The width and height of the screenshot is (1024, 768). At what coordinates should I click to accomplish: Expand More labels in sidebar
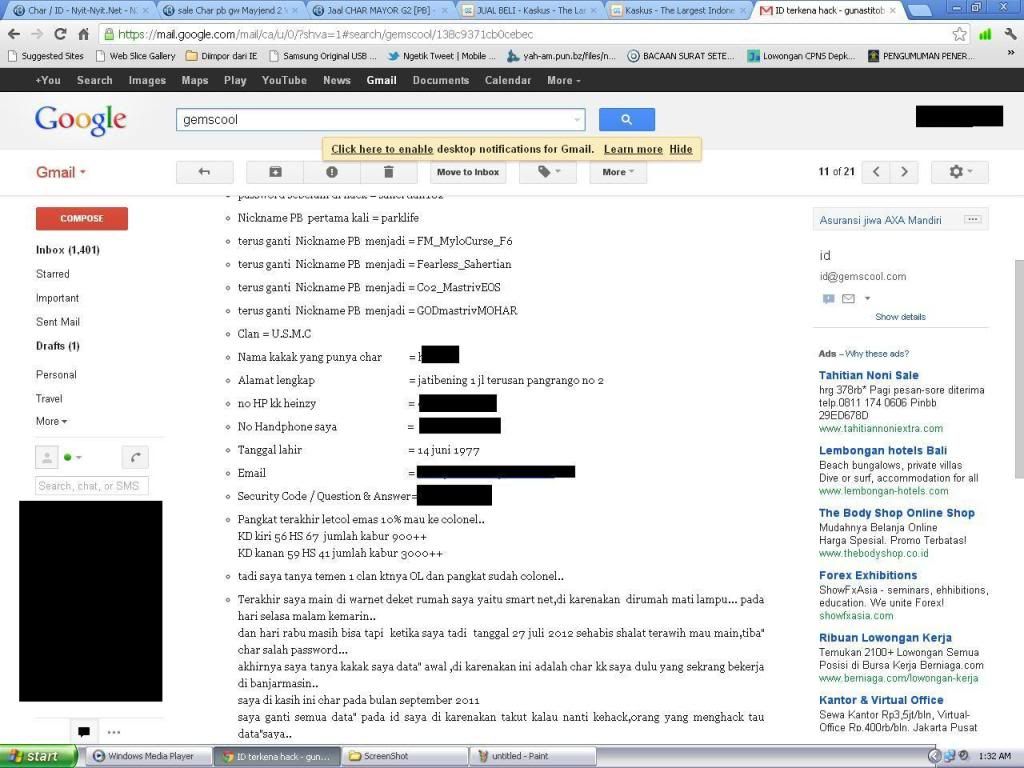click(x=51, y=421)
